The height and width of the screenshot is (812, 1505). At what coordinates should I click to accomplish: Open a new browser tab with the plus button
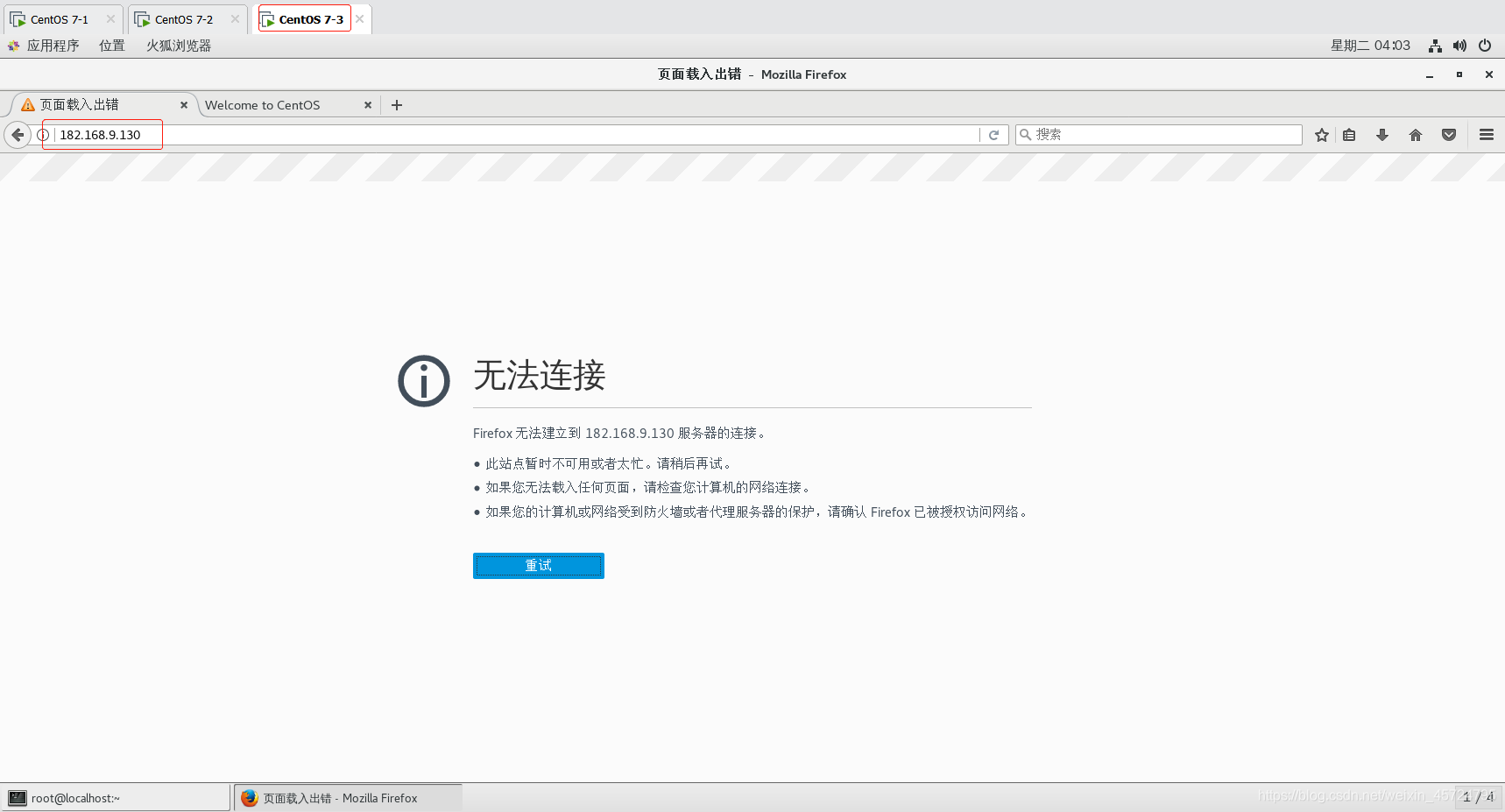coord(396,105)
